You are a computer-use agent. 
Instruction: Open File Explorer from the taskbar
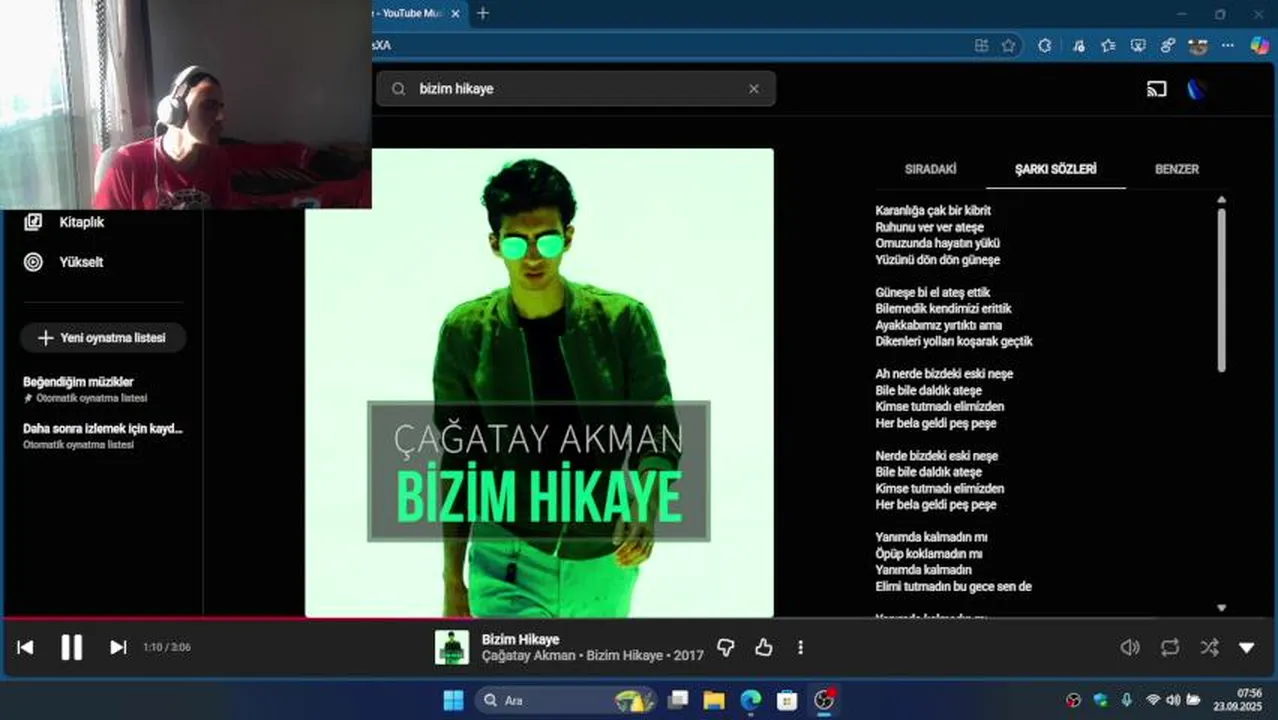[x=713, y=700]
